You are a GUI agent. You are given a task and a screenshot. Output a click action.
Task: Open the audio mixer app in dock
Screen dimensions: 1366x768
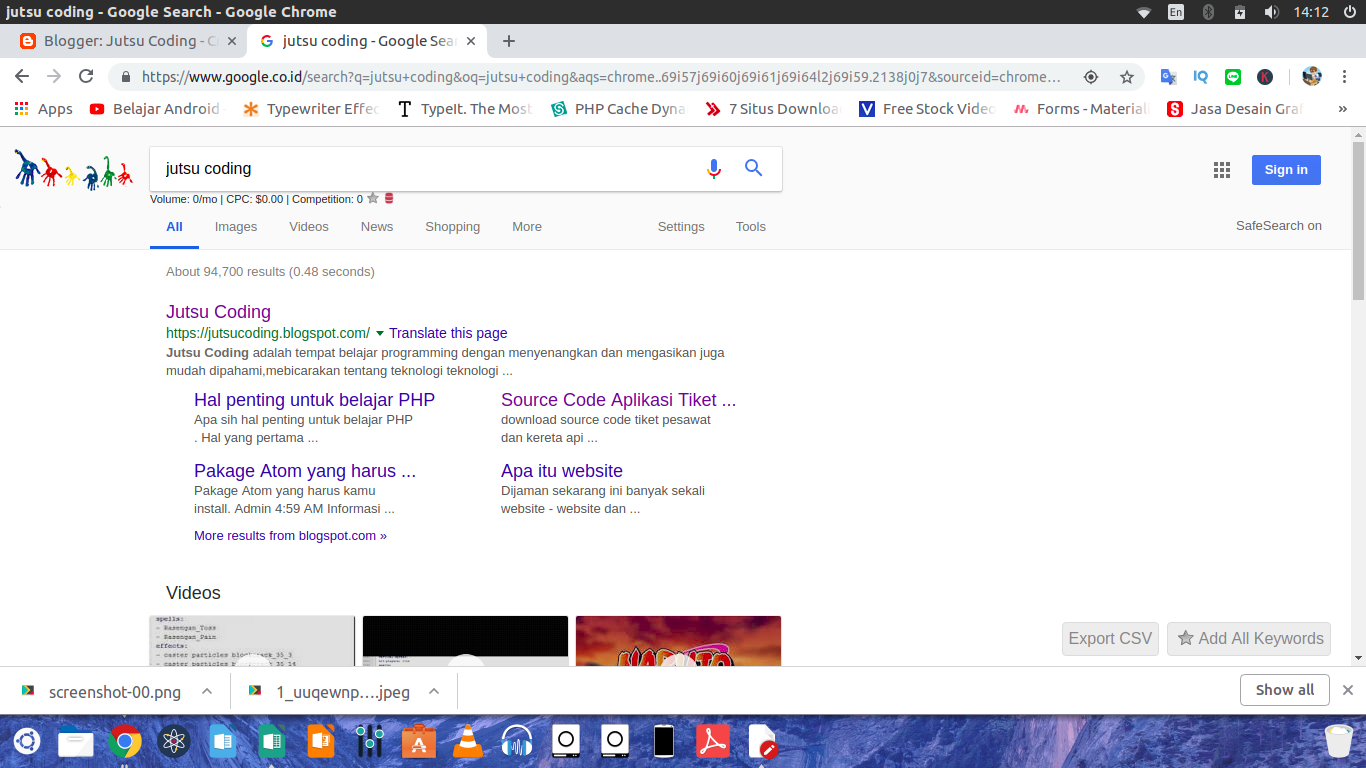pos(370,741)
